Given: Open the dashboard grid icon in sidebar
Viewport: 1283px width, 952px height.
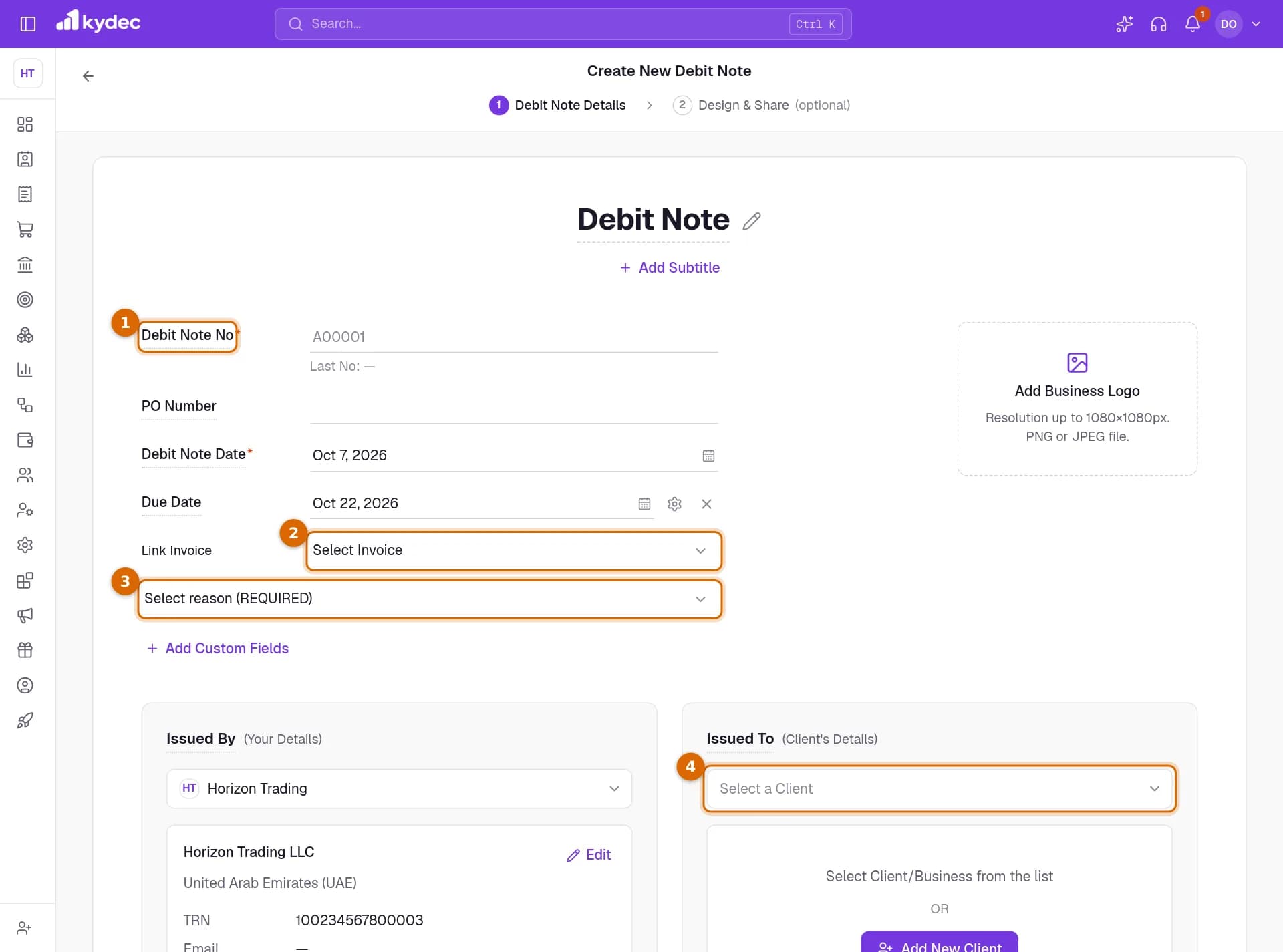Looking at the screenshot, I should pyautogui.click(x=25, y=124).
